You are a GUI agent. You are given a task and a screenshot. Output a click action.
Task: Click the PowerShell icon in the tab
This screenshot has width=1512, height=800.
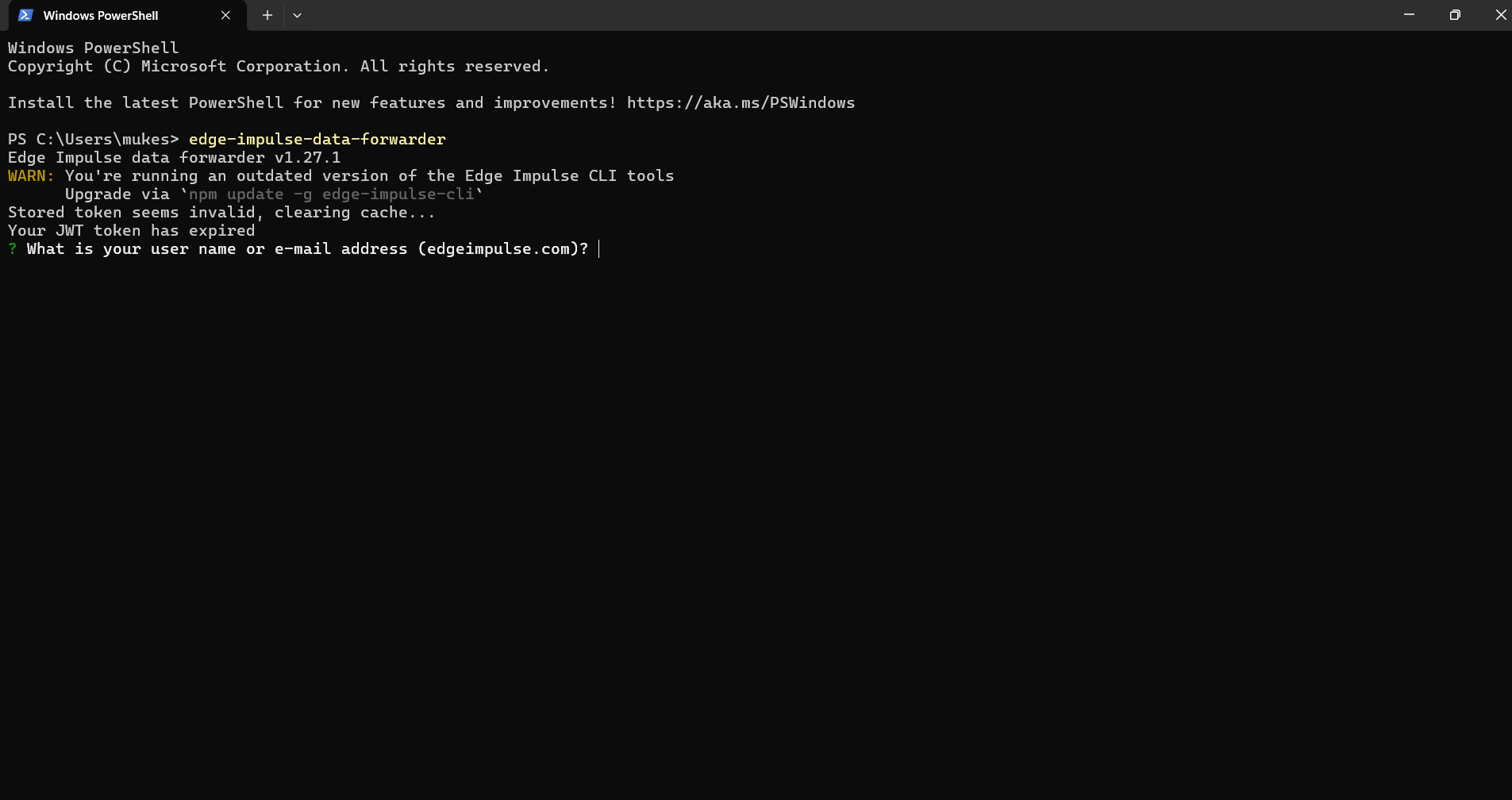(x=25, y=15)
